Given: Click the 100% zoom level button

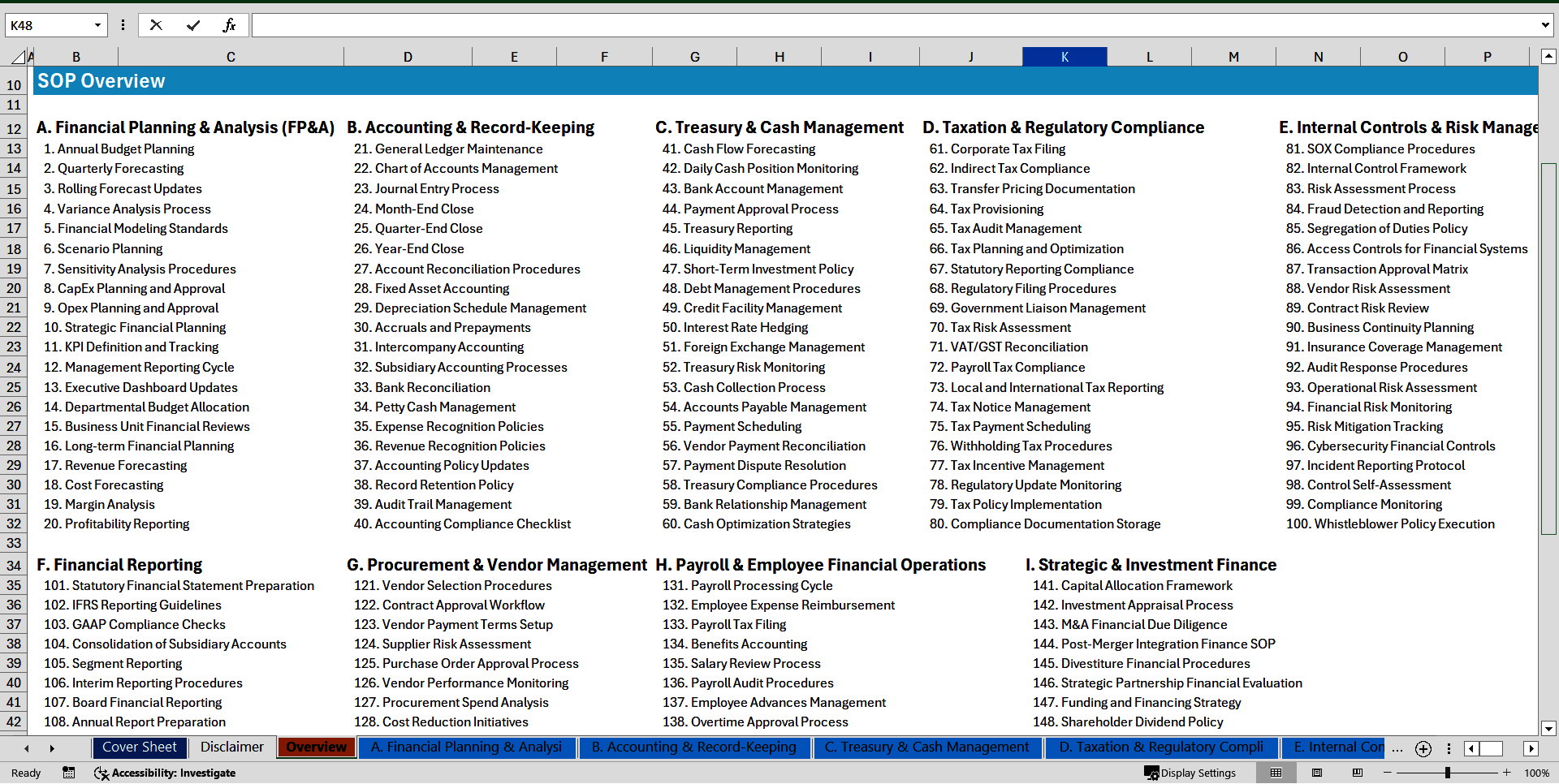Looking at the screenshot, I should [1536, 773].
